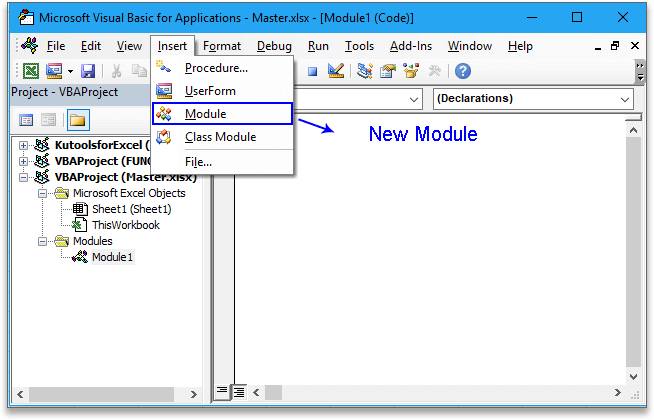Open the Format menu
This screenshot has width=654, height=420.
221,46
